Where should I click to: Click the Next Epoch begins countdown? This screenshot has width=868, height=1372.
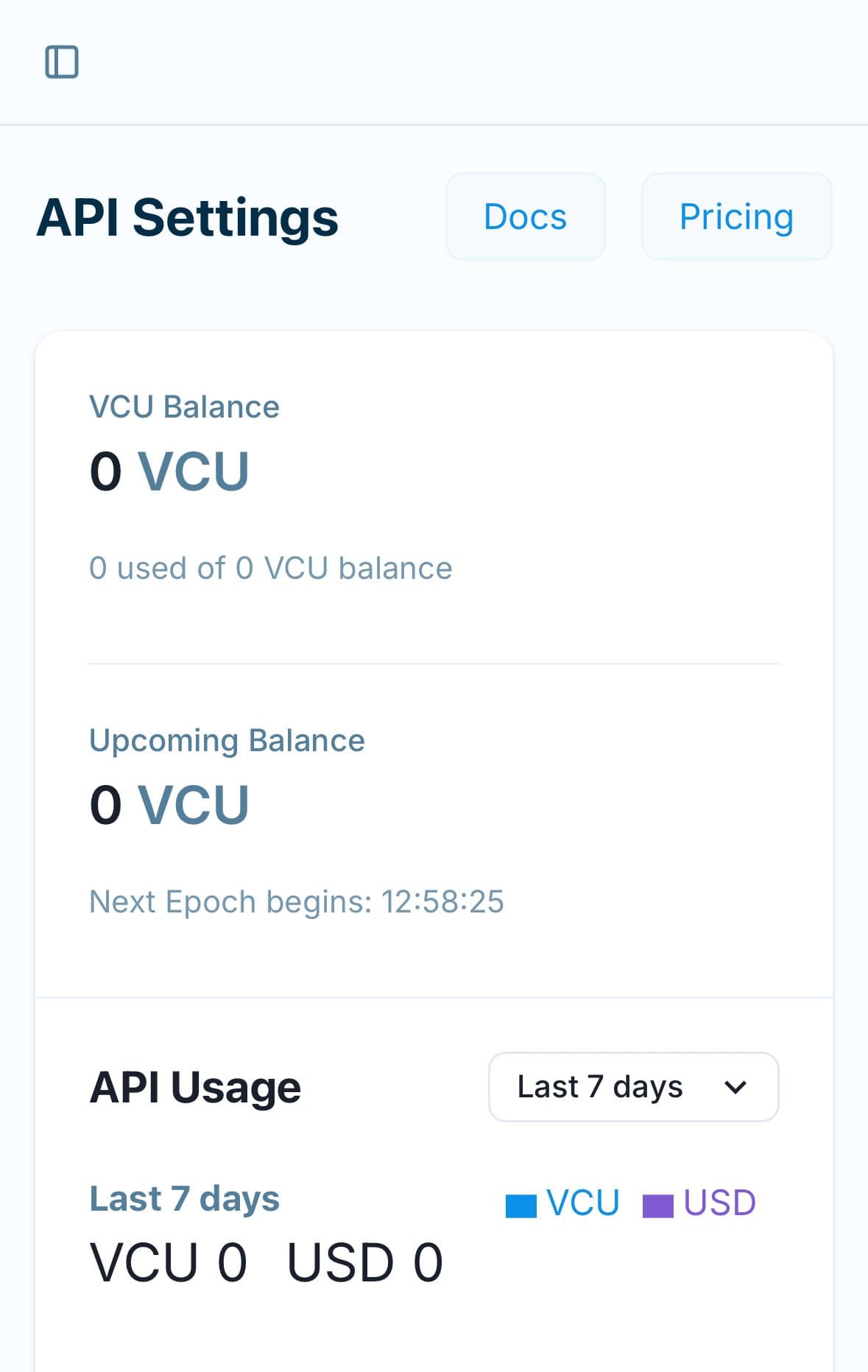click(x=296, y=902)
